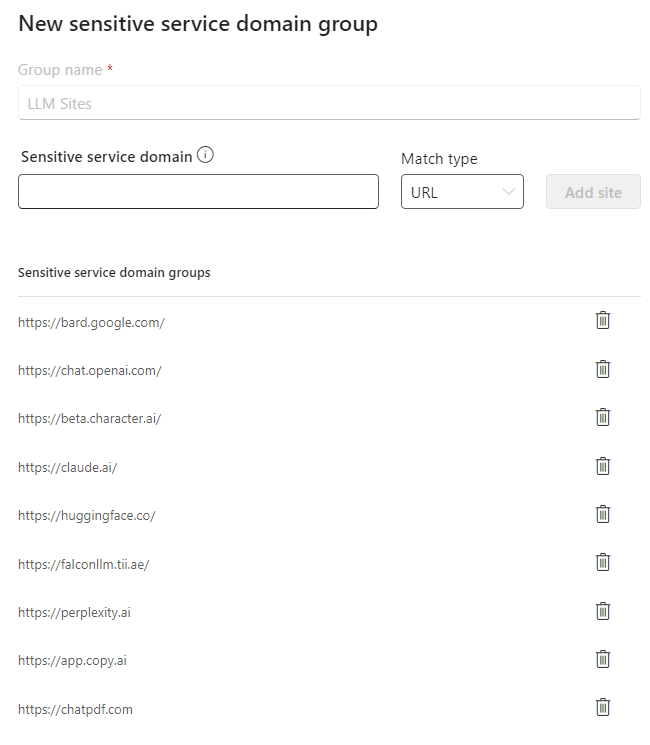Click the https://bard.google.com/ entry text
The image size is (650, 745).
[x=91, y=322]
